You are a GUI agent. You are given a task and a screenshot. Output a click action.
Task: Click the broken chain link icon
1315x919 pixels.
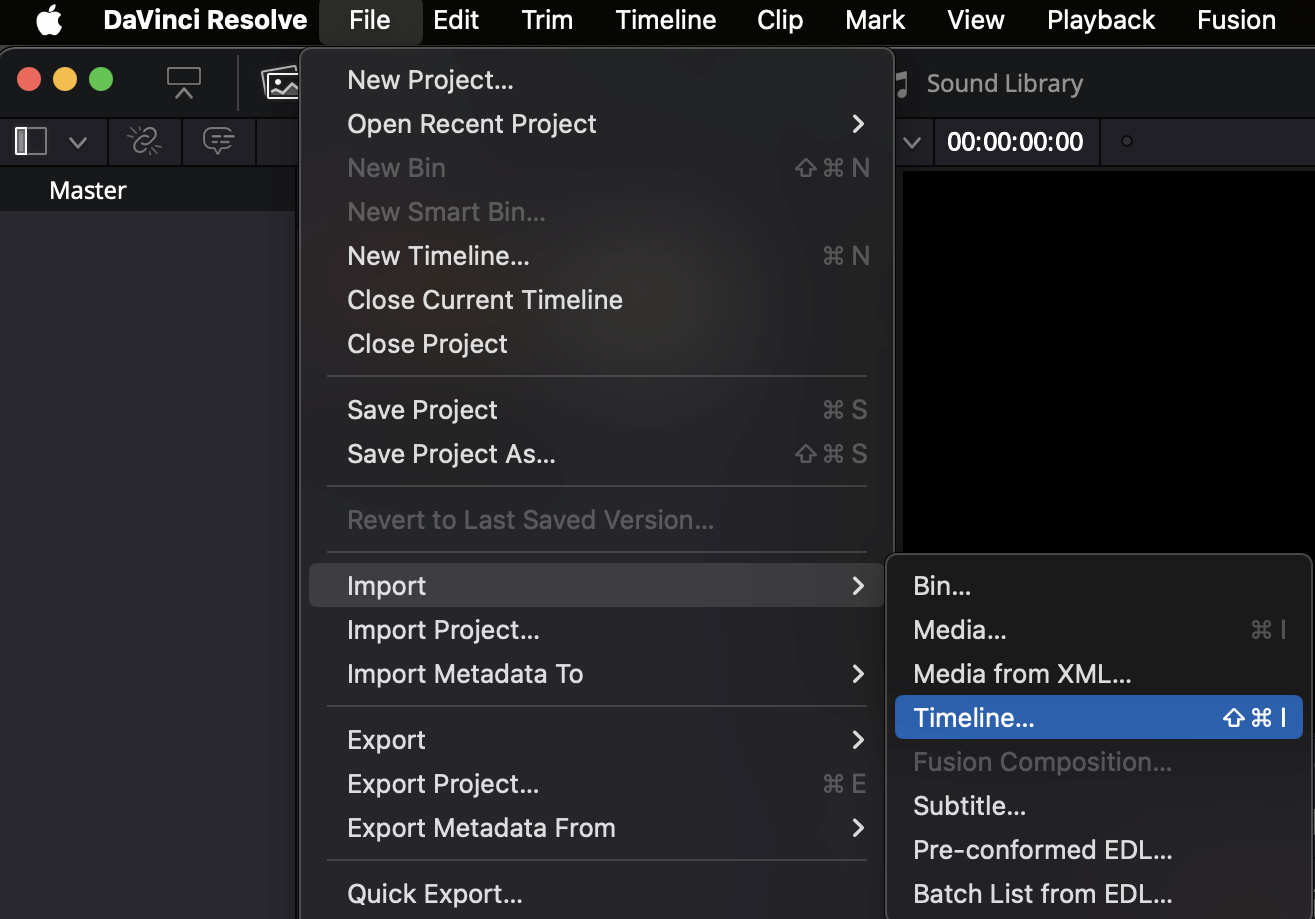[x=146, y=141]
